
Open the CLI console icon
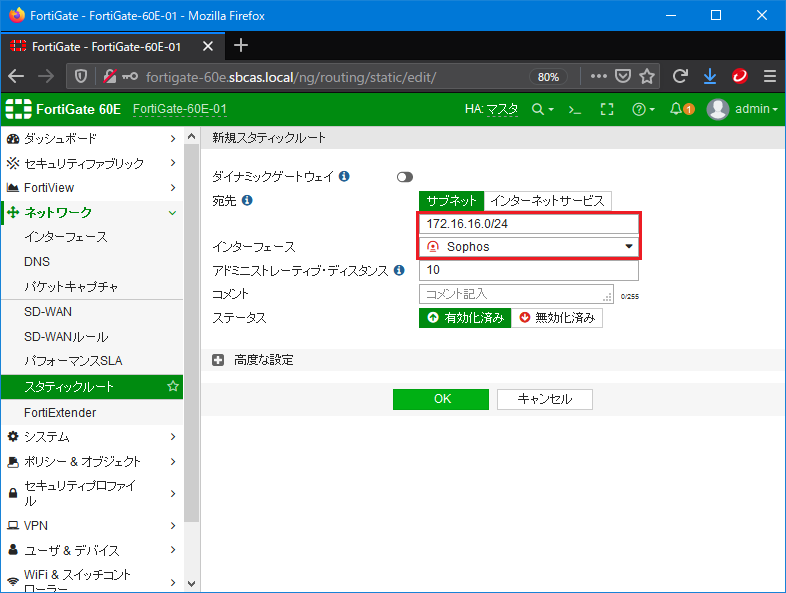(x=575, y=109)
